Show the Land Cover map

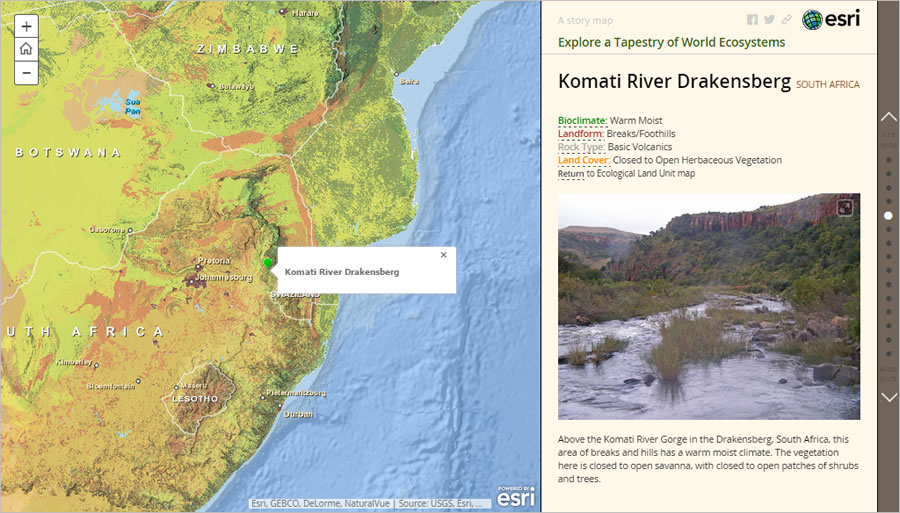click(x=583, y=160)
